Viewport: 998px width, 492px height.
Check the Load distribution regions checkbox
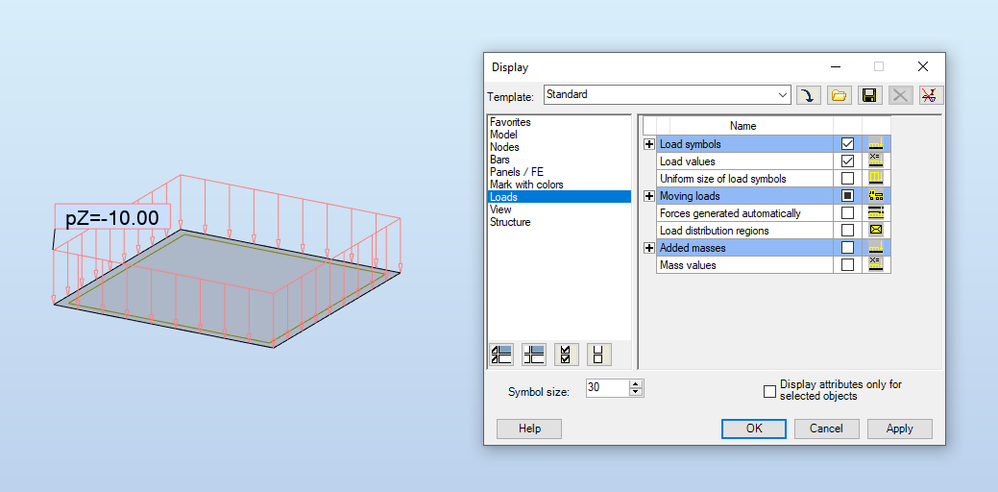[x=847, y=230]
